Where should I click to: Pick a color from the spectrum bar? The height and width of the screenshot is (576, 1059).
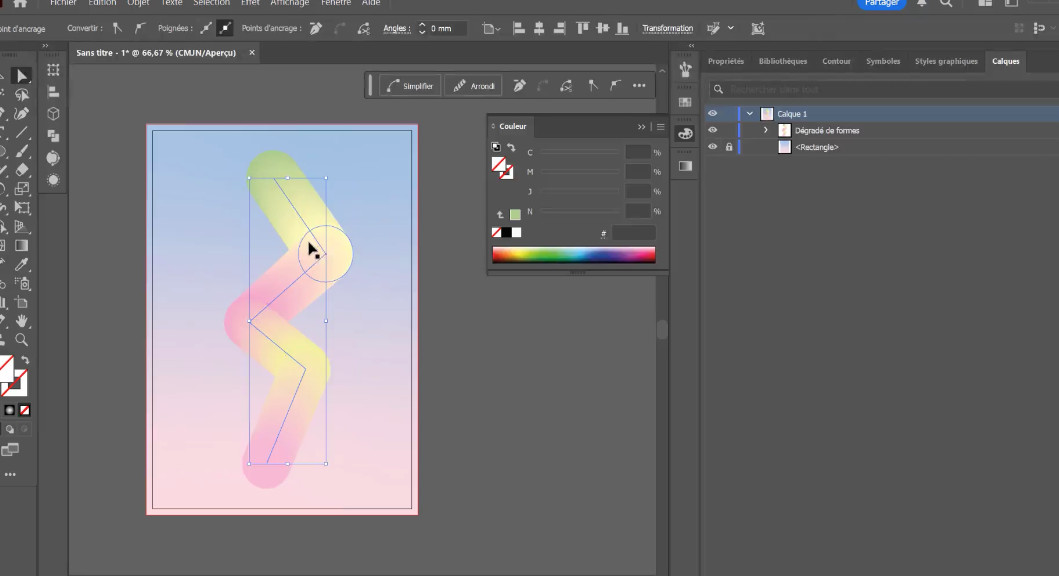[573, 255]
